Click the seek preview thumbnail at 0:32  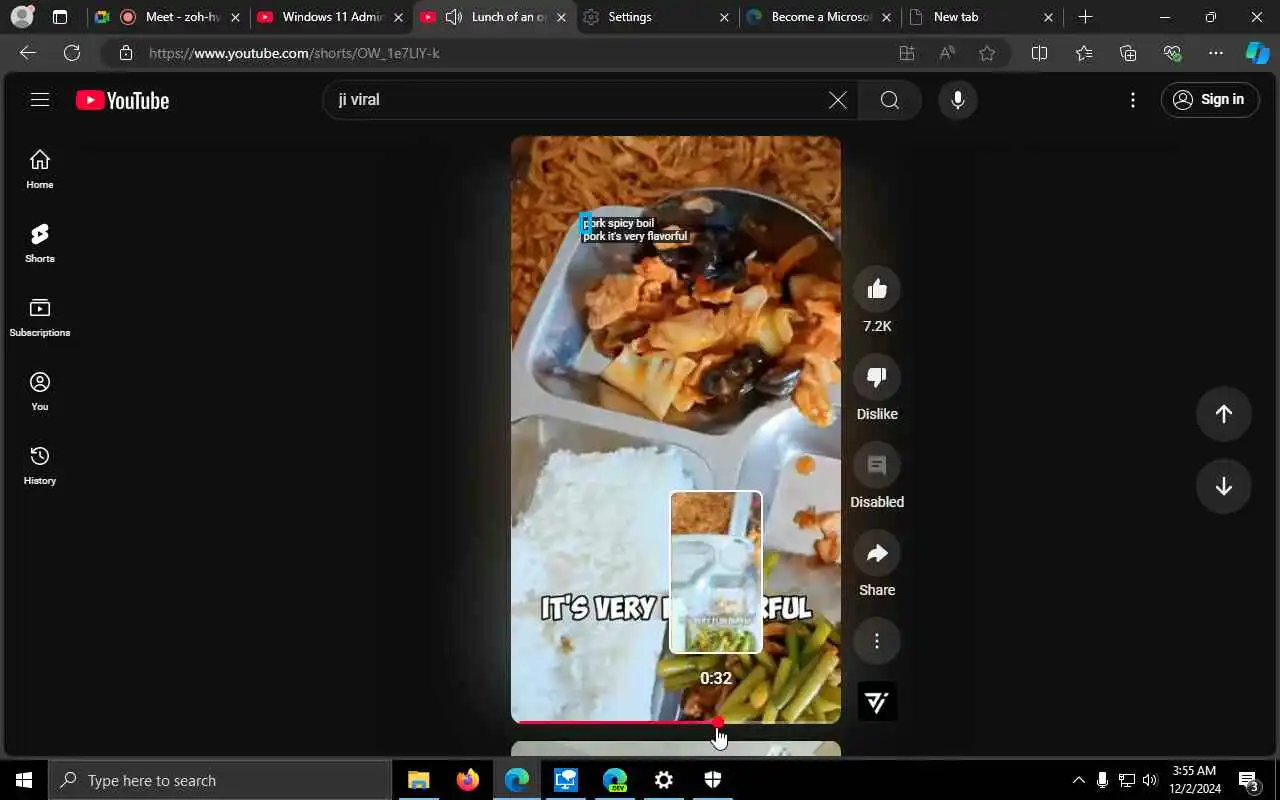pyautogui.click(x=716, y=572)
